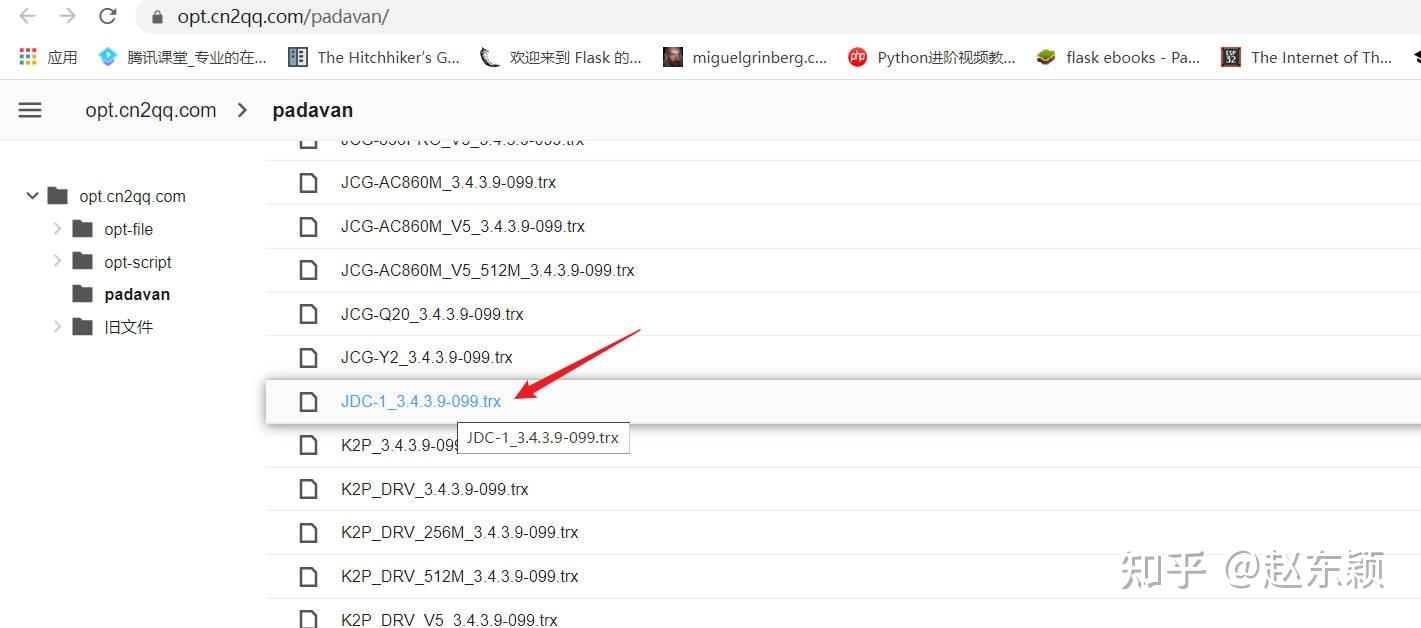This screenshot has height=628, width=1421.
Task: Click the K2P_DRV_512M firmware file icon
Action: 308,576
